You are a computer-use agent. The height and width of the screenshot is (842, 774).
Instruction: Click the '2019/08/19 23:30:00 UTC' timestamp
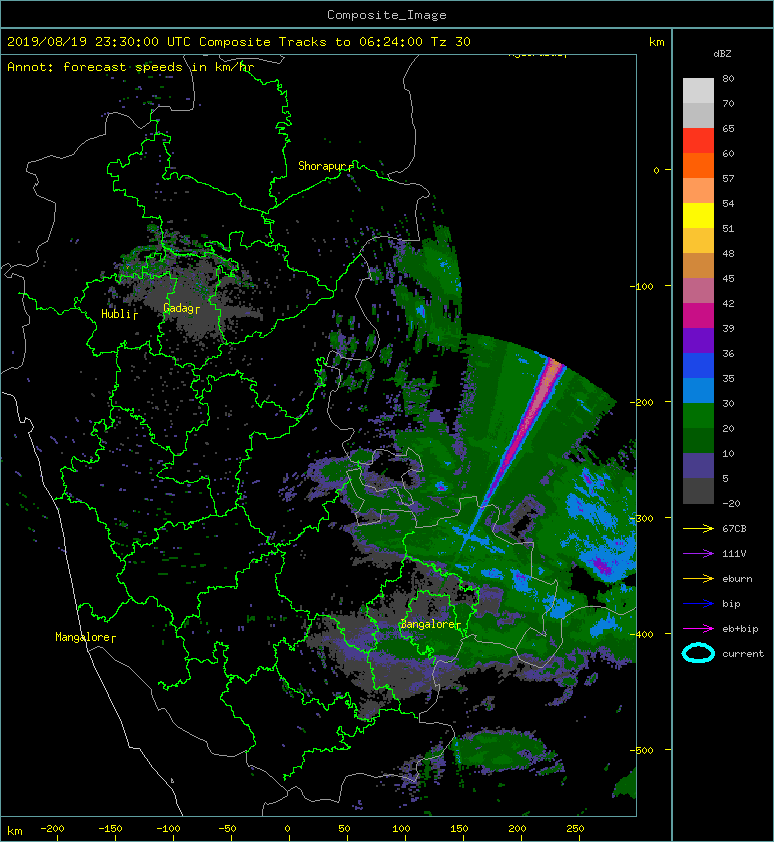click(x=99, y=42)
